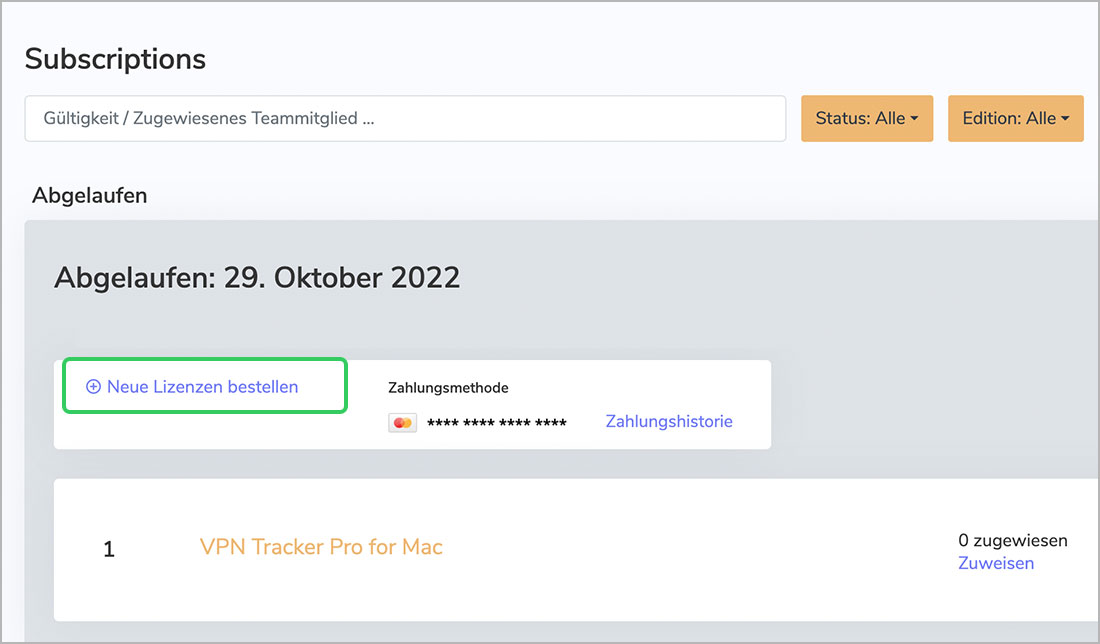
Task: Click the caret arrow on Status button
Action: point(914,119)
